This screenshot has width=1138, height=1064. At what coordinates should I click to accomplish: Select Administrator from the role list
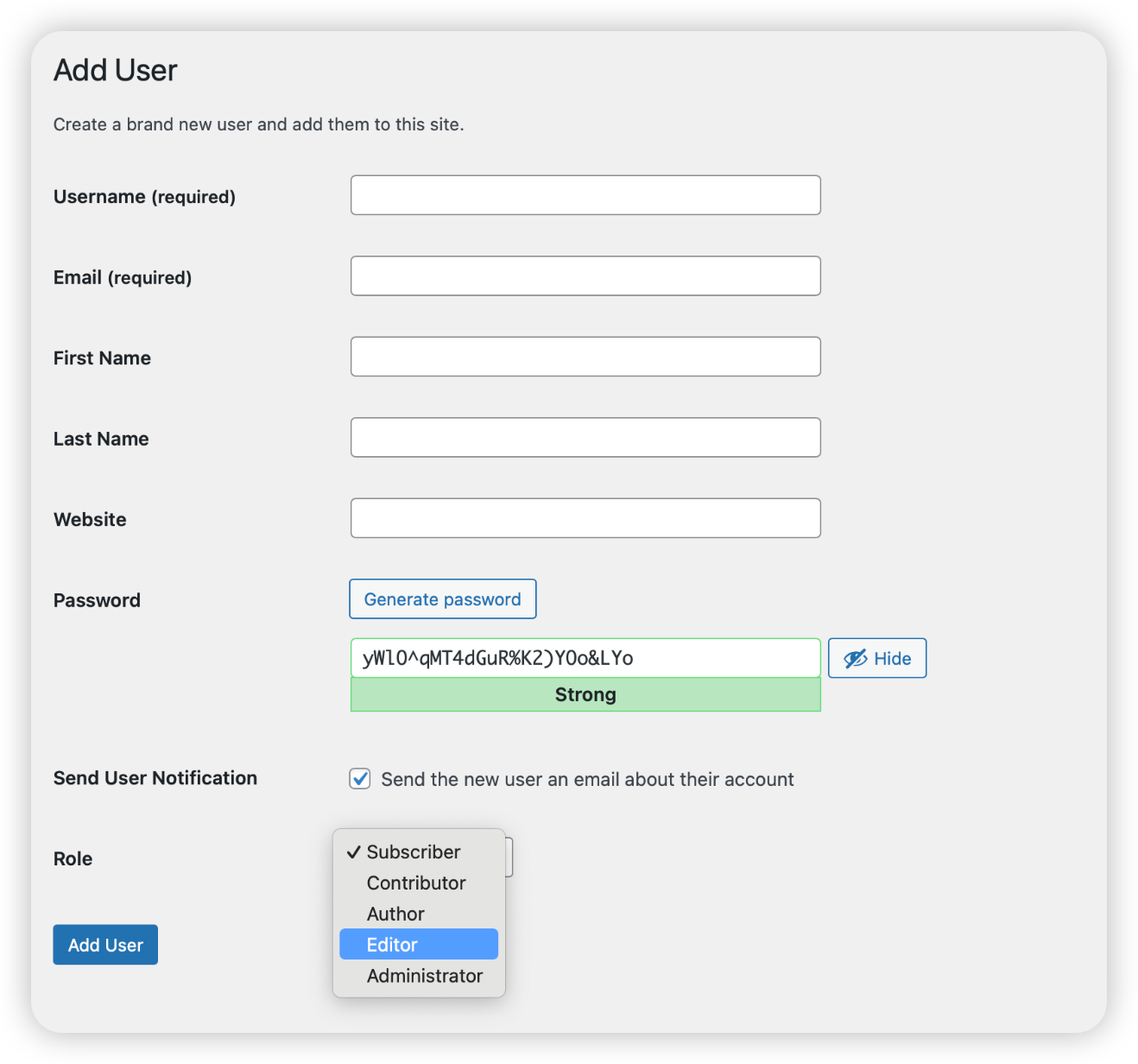[424, 975]
